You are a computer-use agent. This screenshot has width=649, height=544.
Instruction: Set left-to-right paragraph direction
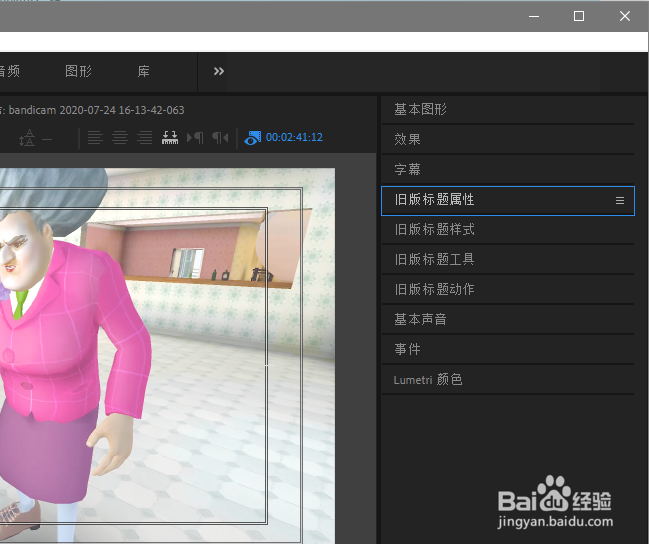[195, 137]
